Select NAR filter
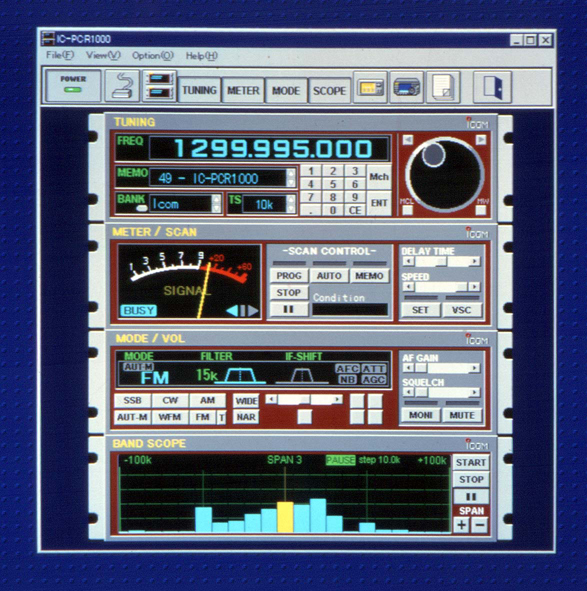This screenshot has height=591, width=587. (246, 417)
